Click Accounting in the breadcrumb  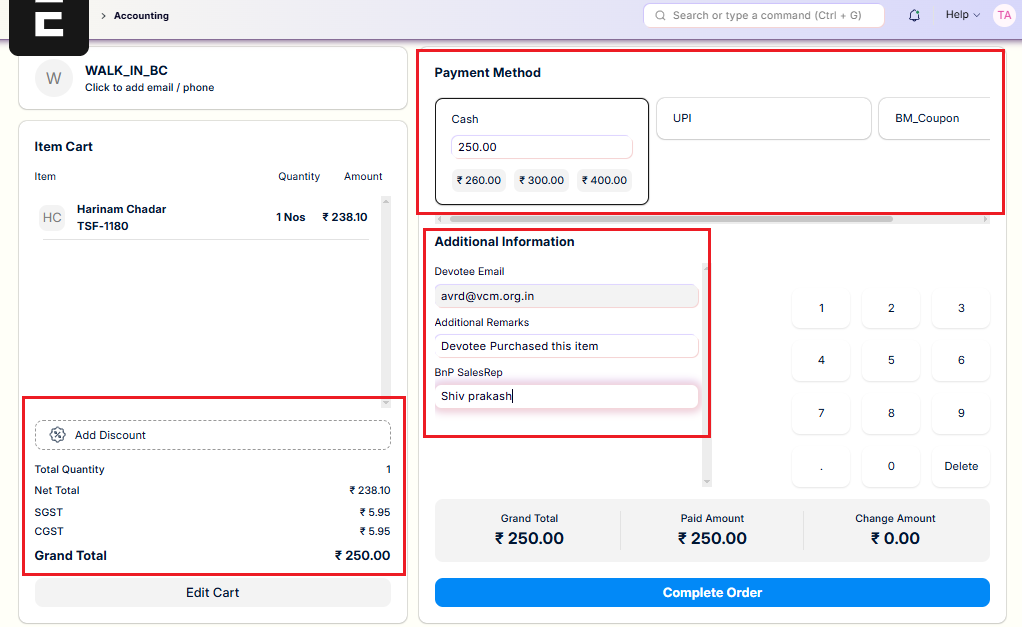coord(141,16)
